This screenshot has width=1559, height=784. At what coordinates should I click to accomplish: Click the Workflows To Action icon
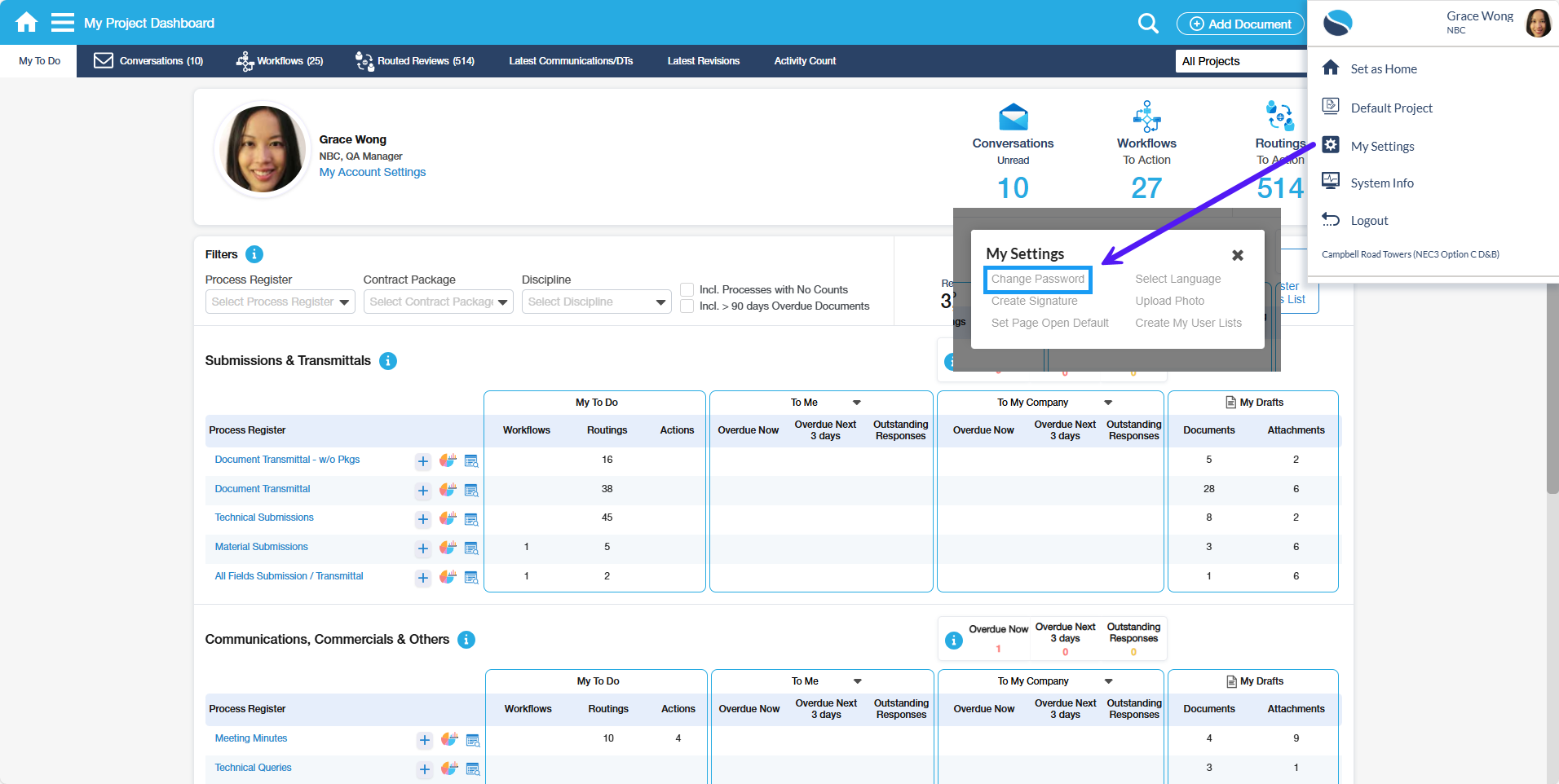pyautogui.click(x=1146, y=117)
